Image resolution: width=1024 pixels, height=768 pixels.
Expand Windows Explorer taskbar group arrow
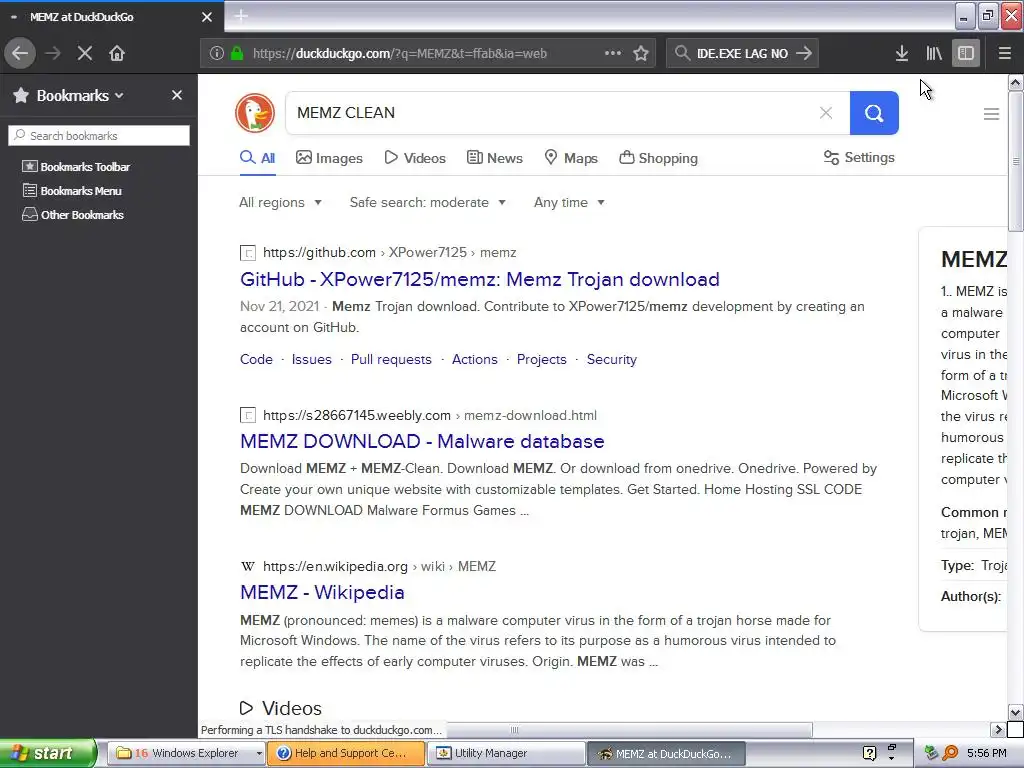pos(259,753)
